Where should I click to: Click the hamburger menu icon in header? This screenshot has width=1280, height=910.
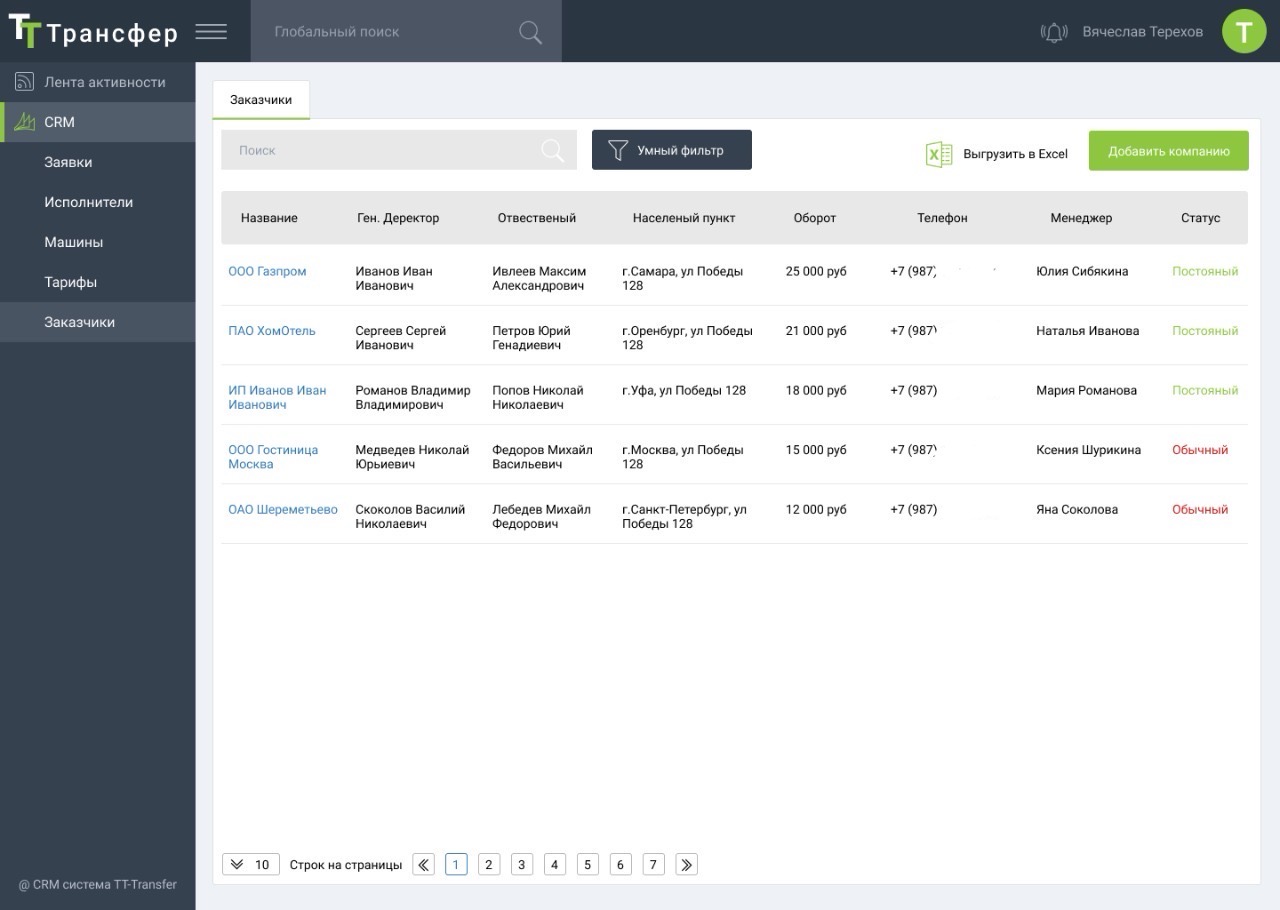211,32
